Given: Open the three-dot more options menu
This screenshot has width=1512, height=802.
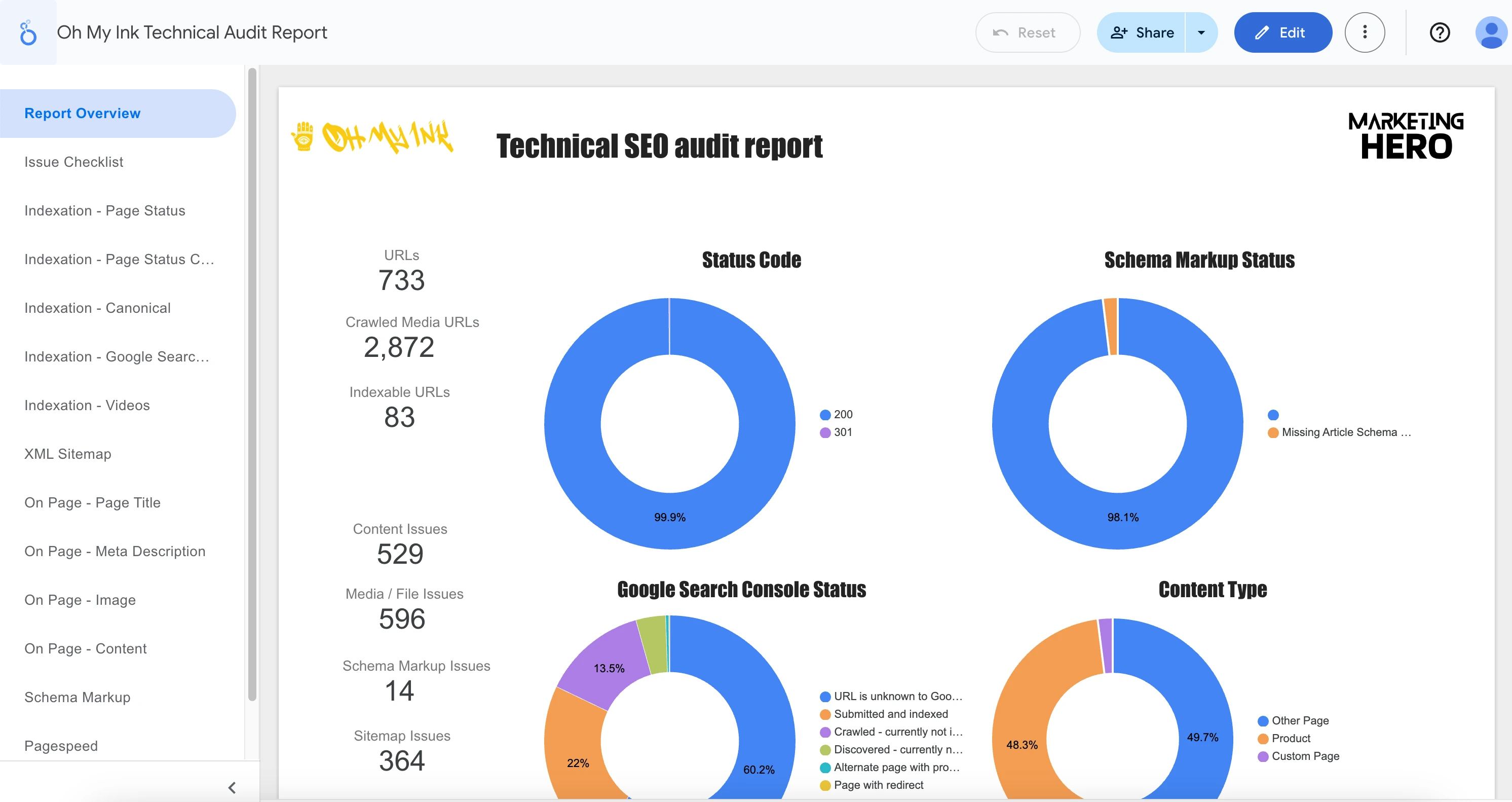Looking at the screenshot, I should [1365, 32].
